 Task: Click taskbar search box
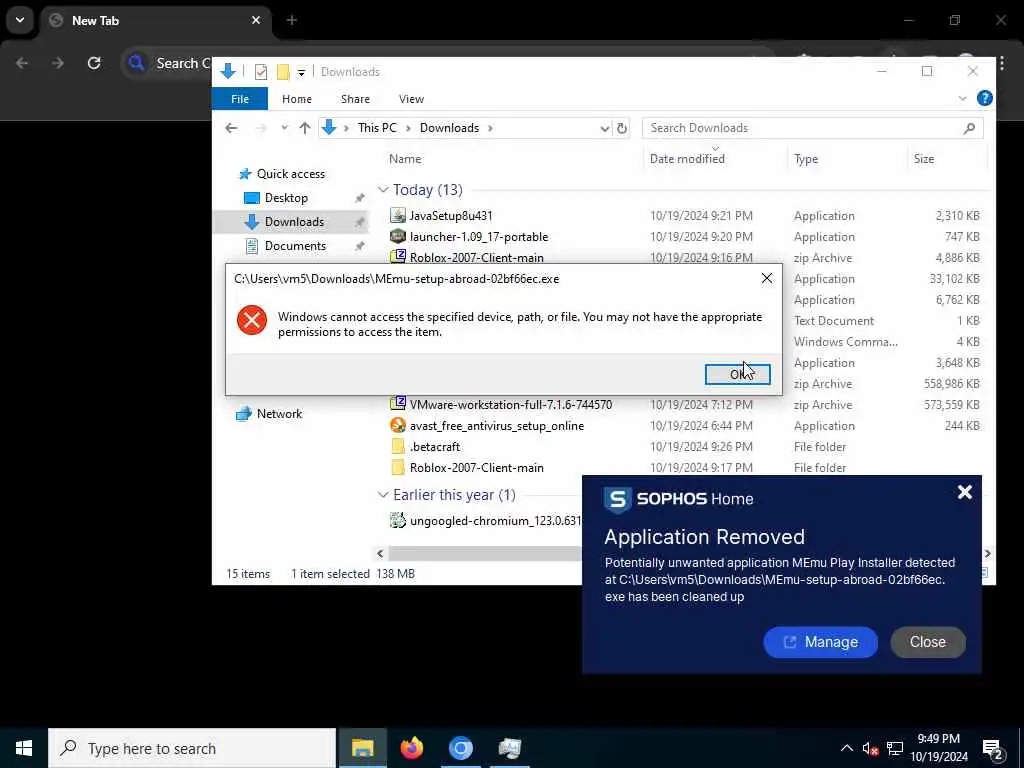(x=192, y=748)
